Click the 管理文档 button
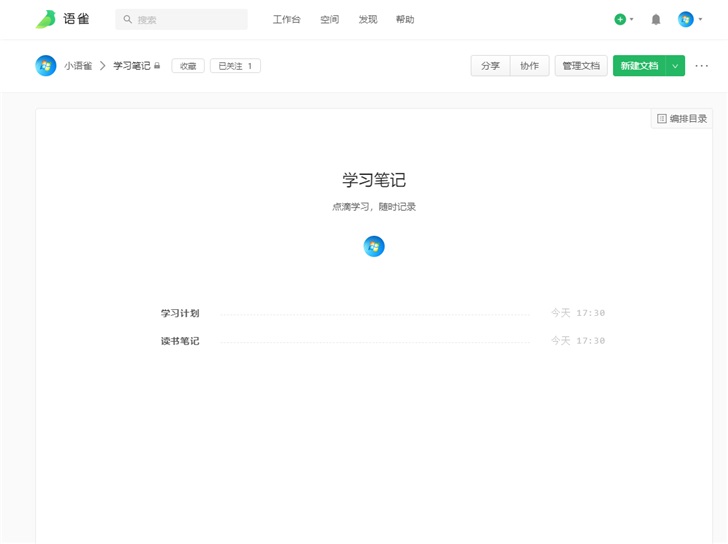Screen dimensions: 728x544 (x=581, y=66)
